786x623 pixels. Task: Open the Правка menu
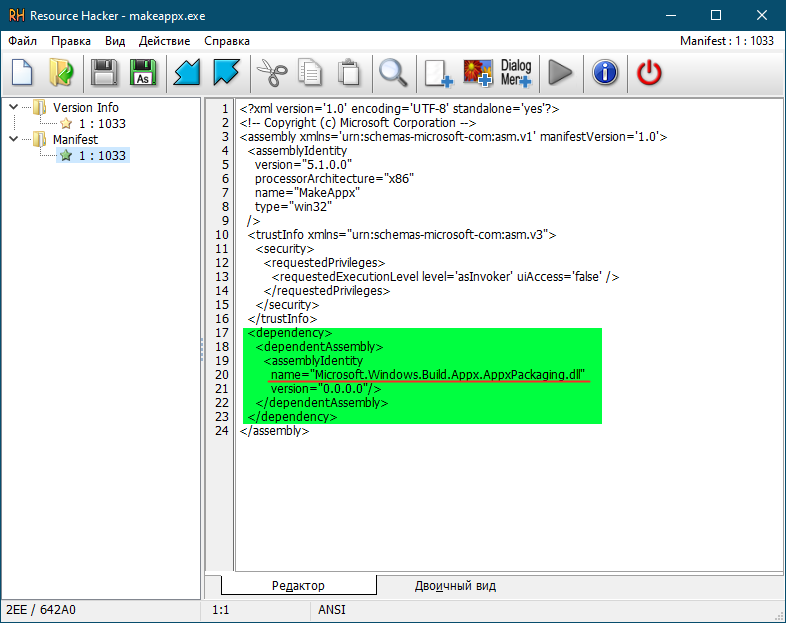point(71,41)
